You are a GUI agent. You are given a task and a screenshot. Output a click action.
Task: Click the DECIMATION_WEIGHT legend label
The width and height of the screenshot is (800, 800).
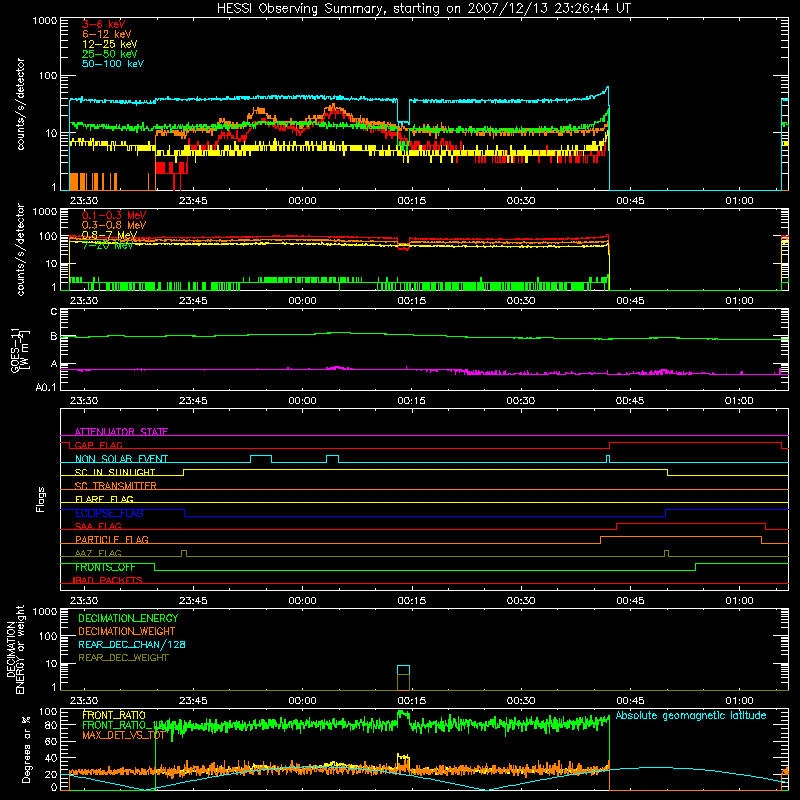pos(127,631)
